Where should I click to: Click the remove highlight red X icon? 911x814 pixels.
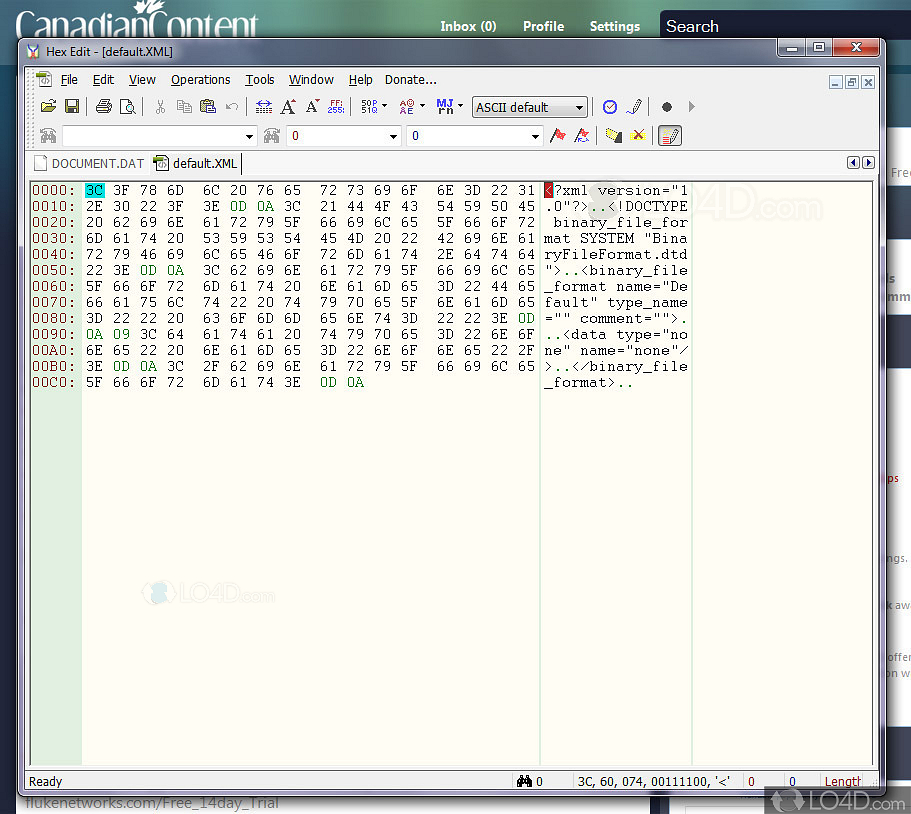click(x=638, y=136)
